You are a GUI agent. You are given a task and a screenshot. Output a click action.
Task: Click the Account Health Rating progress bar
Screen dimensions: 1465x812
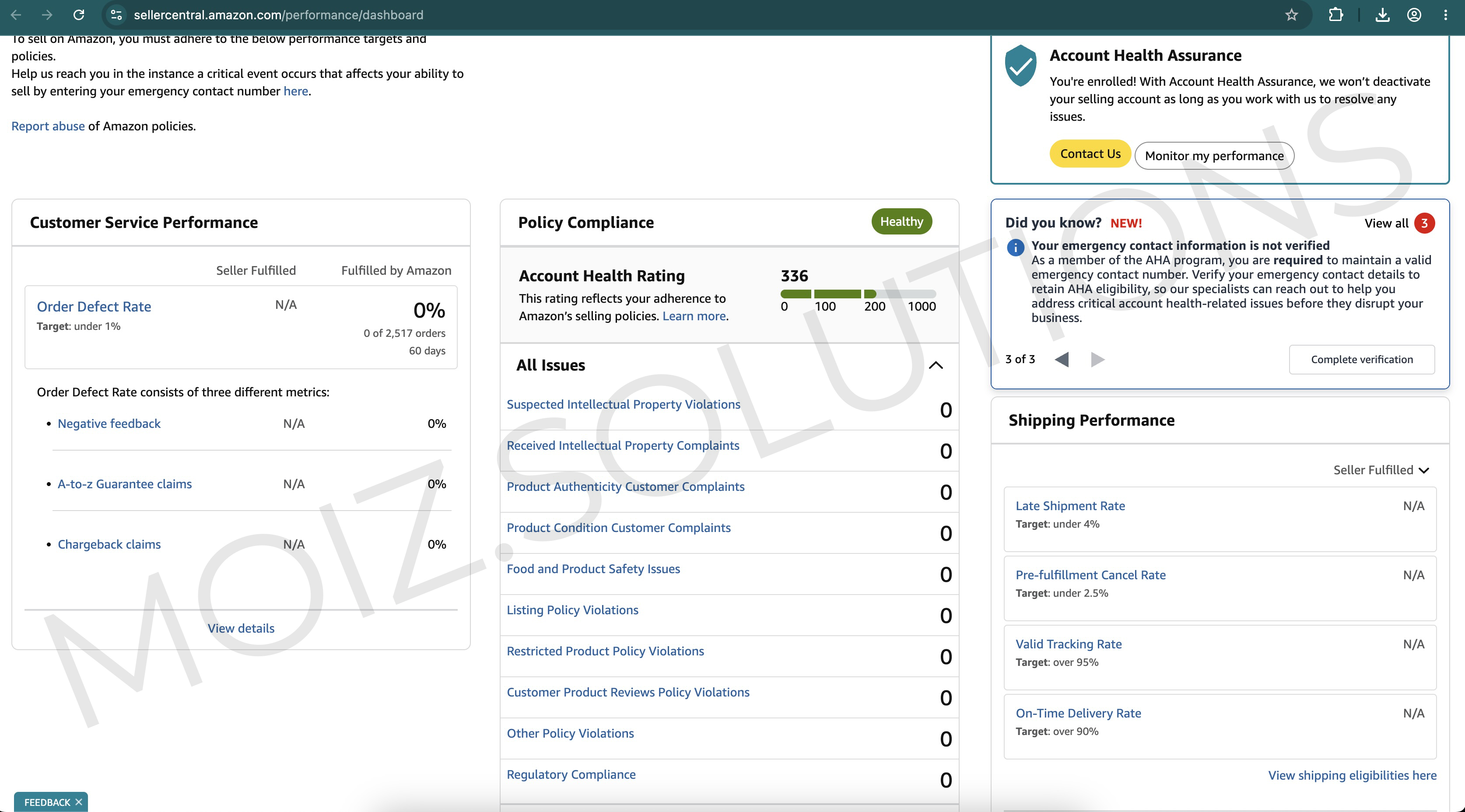point(858,294)
